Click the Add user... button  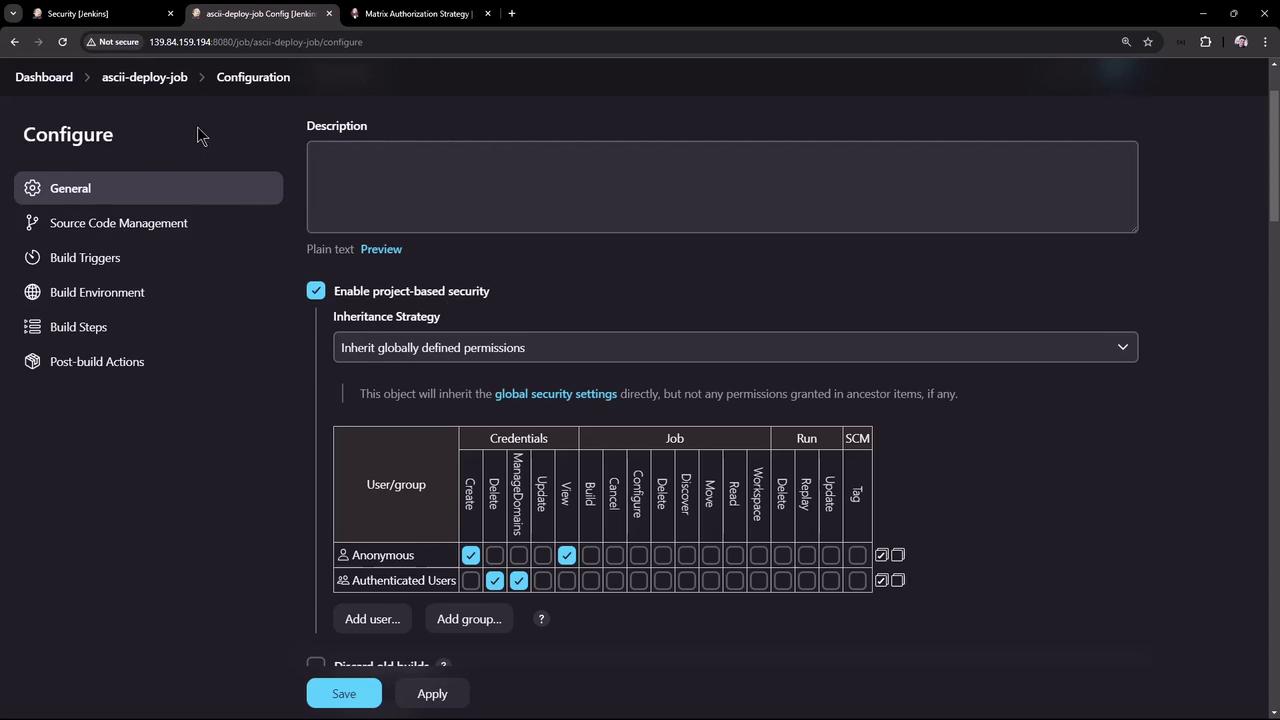tap(372, 619)
